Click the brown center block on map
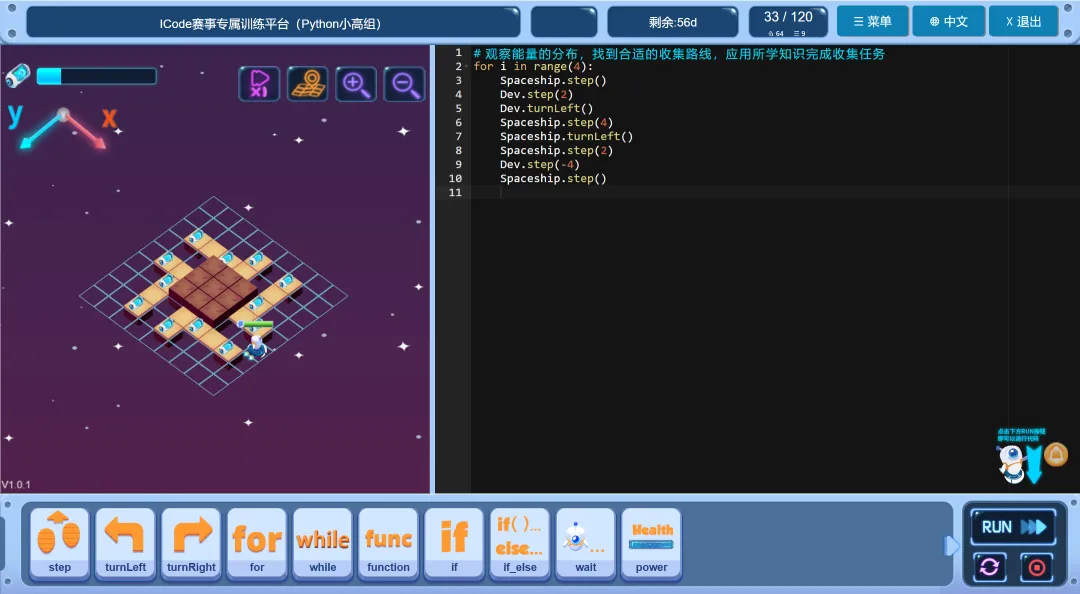This screenshot has width=1080, height=594. click(x=214, y=288)
